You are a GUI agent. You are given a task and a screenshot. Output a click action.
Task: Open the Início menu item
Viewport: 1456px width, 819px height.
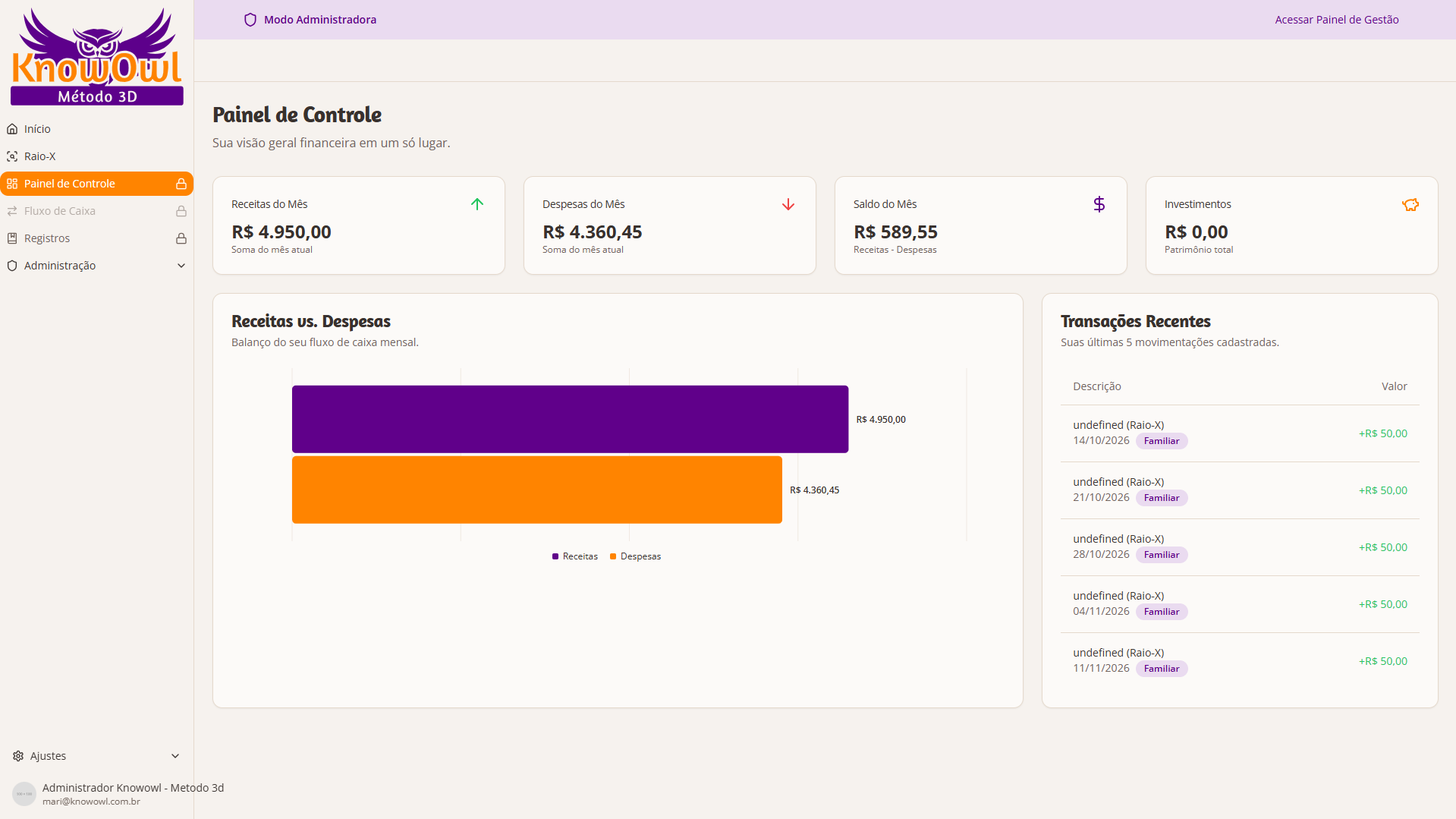pos(37,129)
